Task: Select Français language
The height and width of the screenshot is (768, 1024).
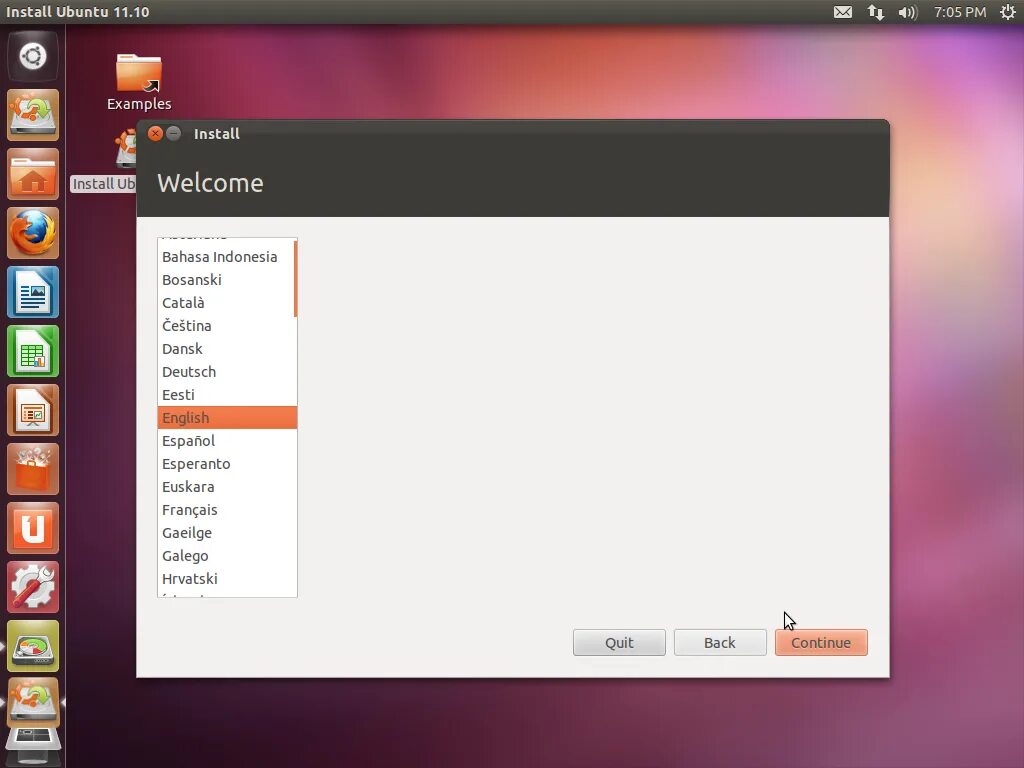Action: tap(227, 509)
